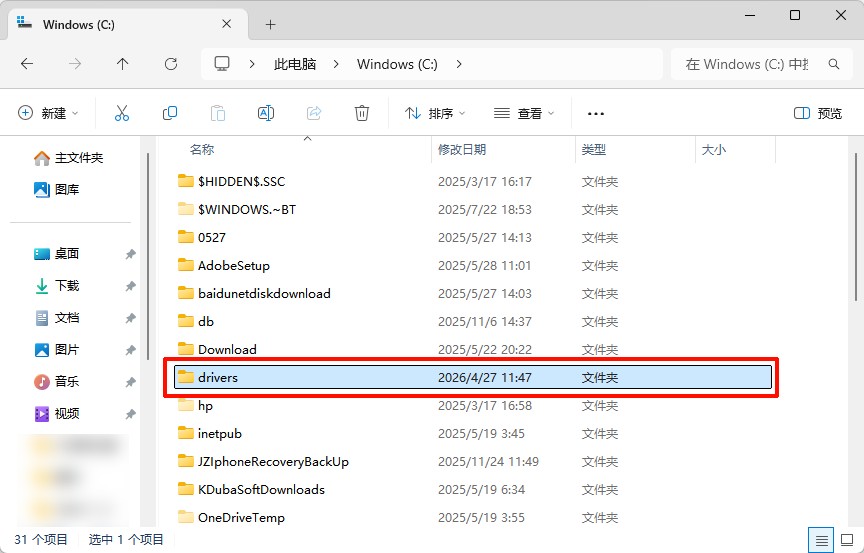Open 桌面 desktop in the sidebar
864x553 pixels.
(x=57, y=254)
